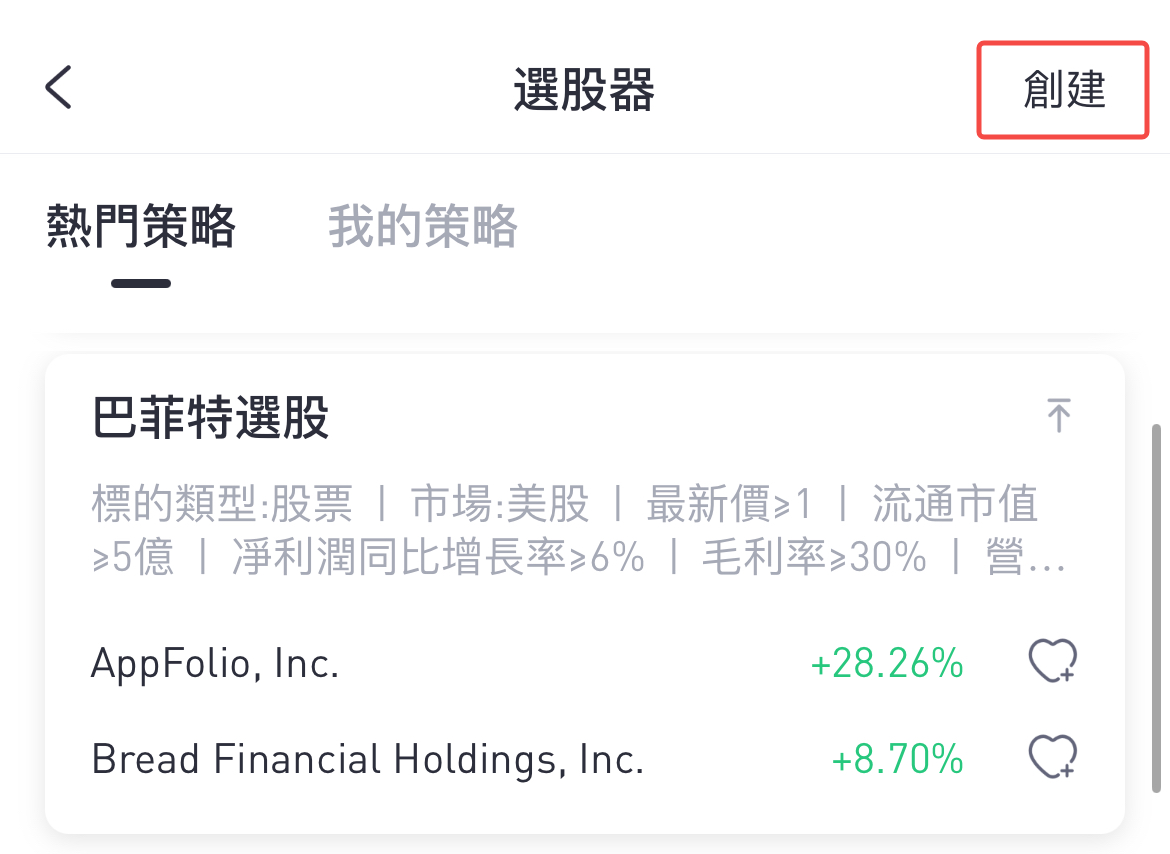Click the 標的類型:股票 condition text
The image size is (1170, 854).
tap(222, 506)
